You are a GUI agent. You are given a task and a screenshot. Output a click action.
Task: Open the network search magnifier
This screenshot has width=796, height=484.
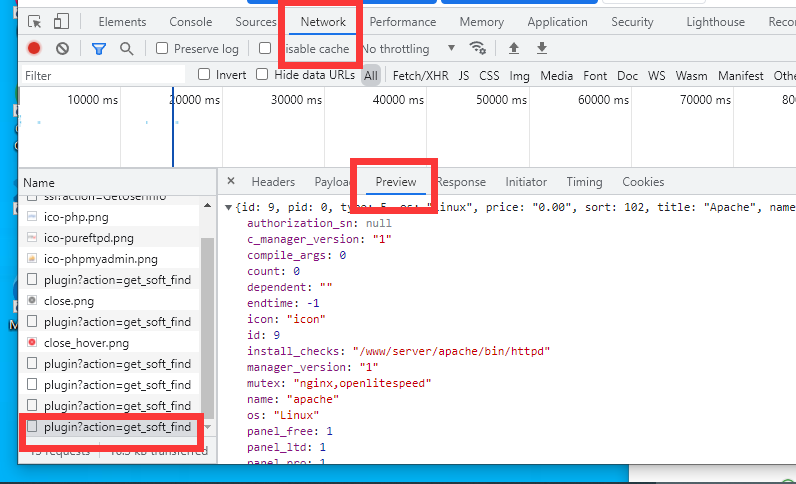(126, 49)
